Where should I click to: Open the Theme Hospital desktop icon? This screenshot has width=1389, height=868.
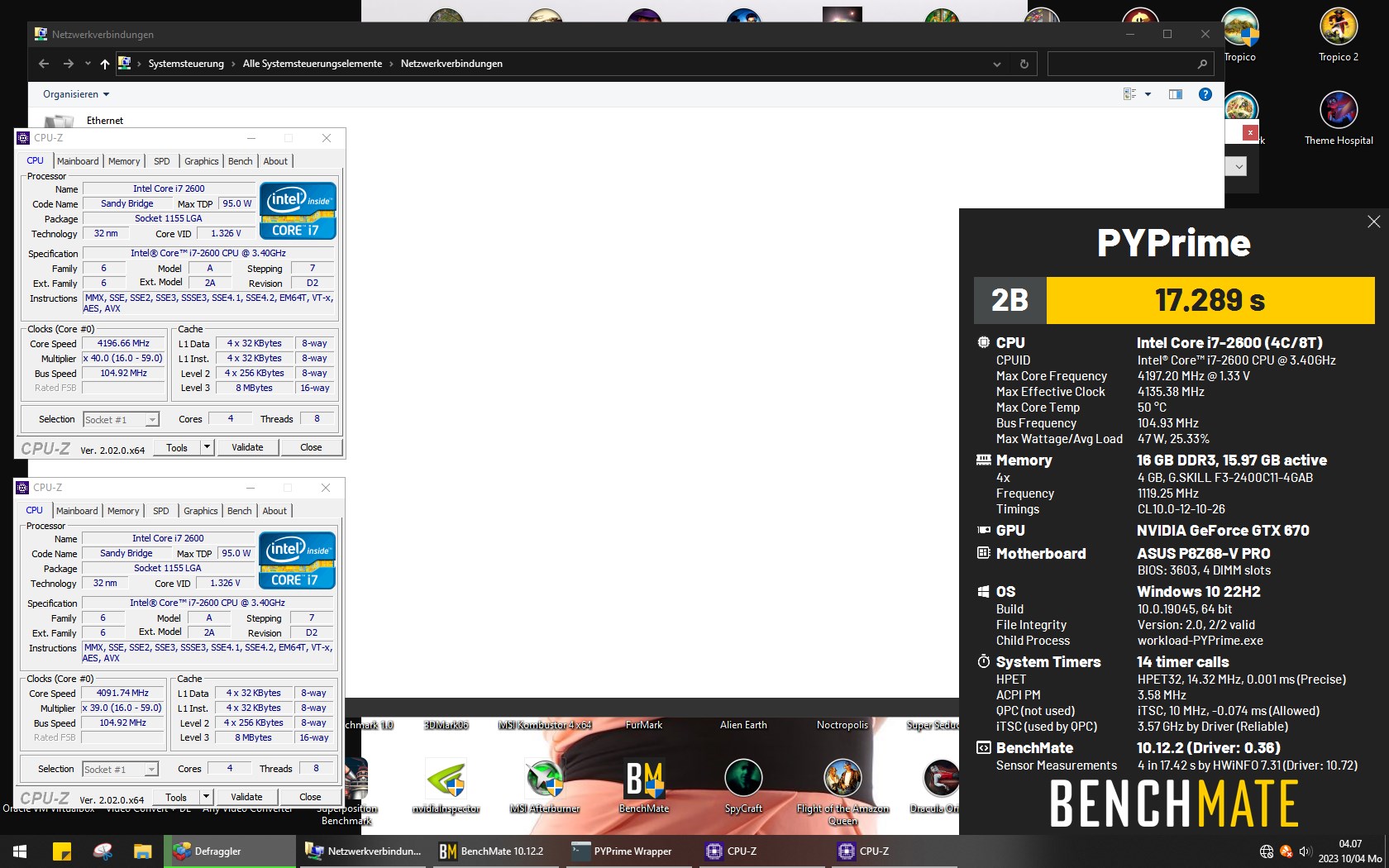[1339, 117]
